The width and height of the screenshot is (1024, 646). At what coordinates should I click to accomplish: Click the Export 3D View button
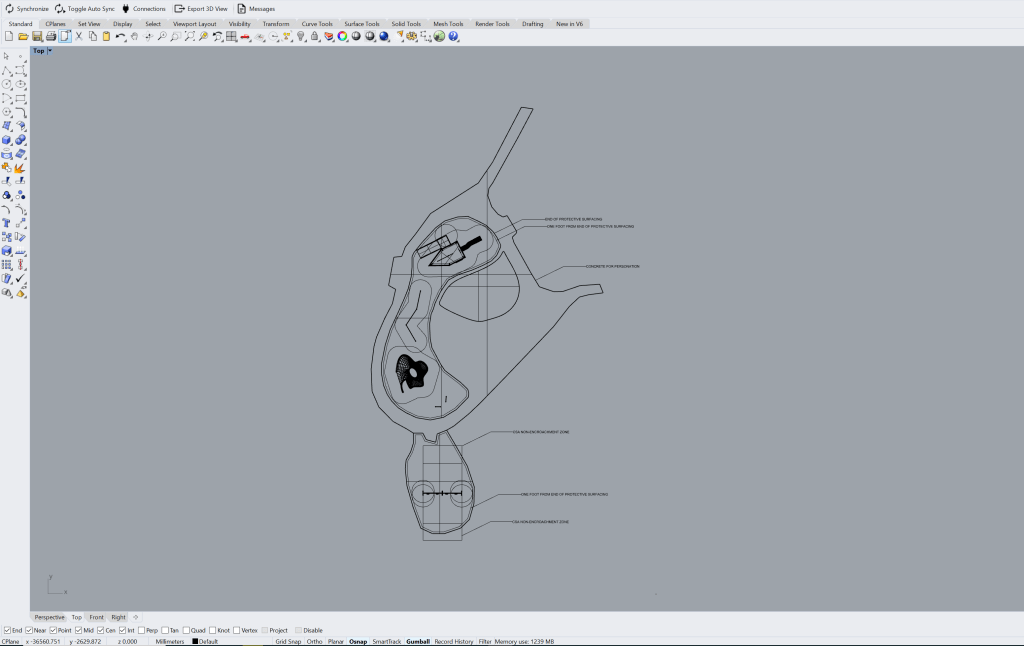coord(201,8)
